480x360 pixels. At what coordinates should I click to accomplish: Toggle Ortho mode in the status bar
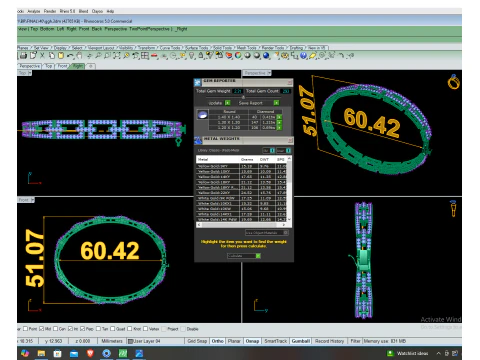(217, 341)
